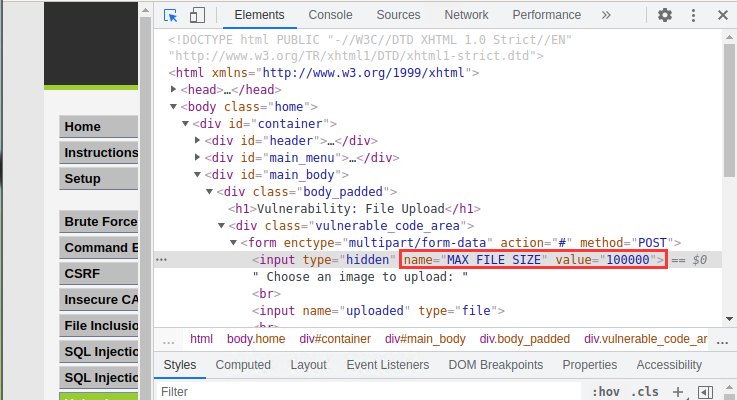Open Brute Force in the DVWA menu

(99, 221)
